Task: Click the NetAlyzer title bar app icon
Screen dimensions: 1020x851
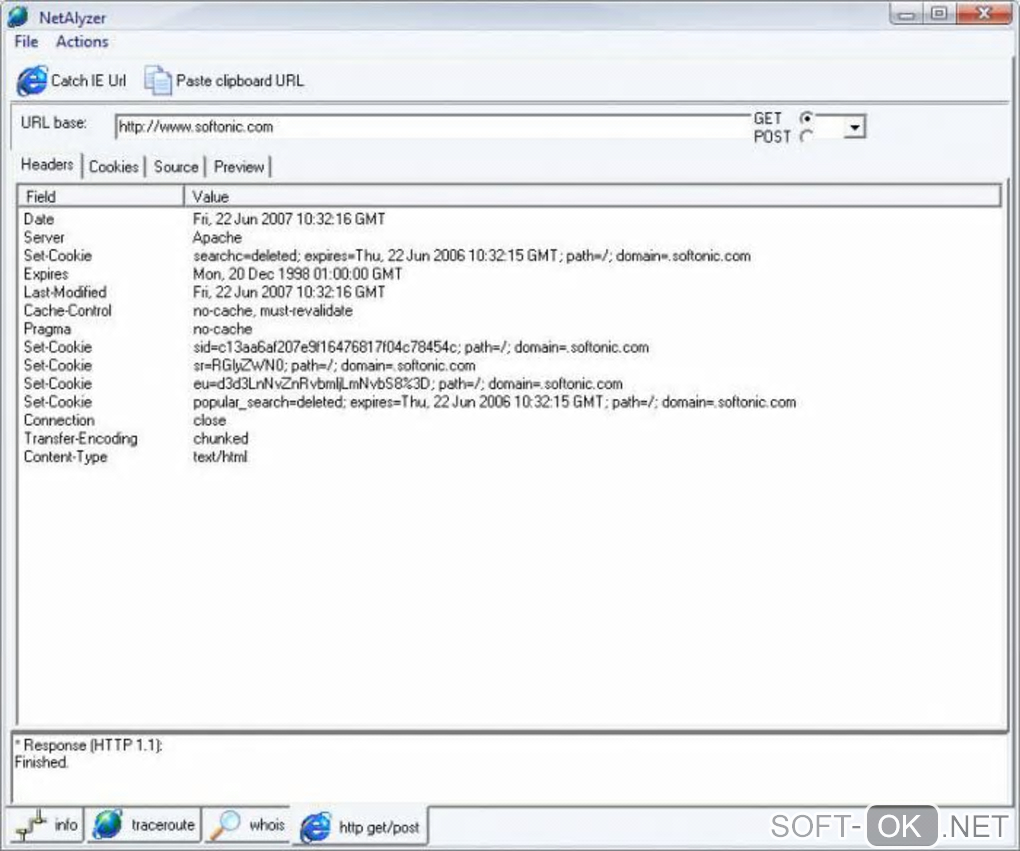Action: click(x=18, y=16)
